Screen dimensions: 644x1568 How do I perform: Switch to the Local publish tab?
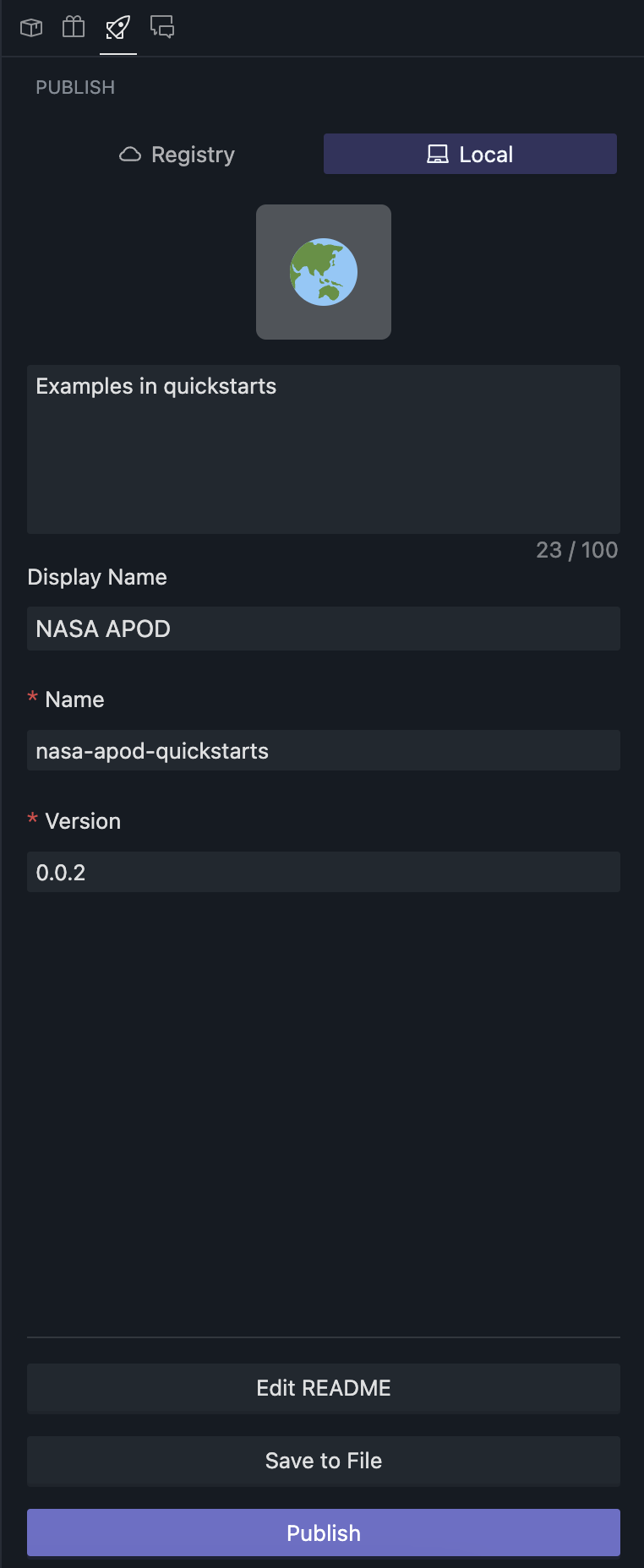click(x=470, y=154)
